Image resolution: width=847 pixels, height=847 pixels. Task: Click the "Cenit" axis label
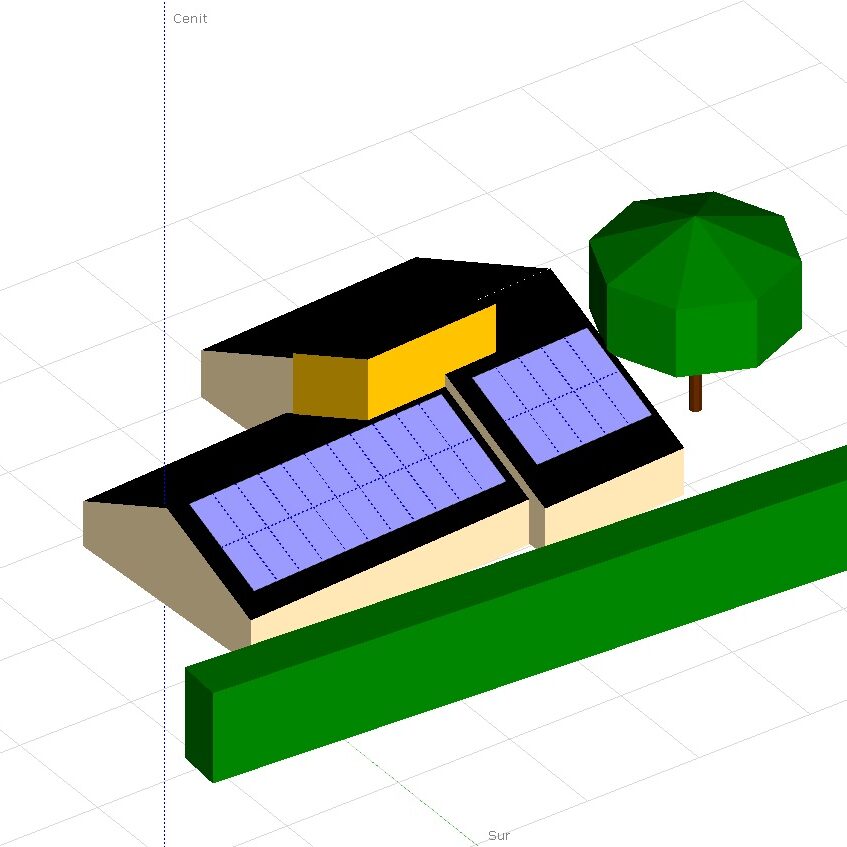(190, 19)
